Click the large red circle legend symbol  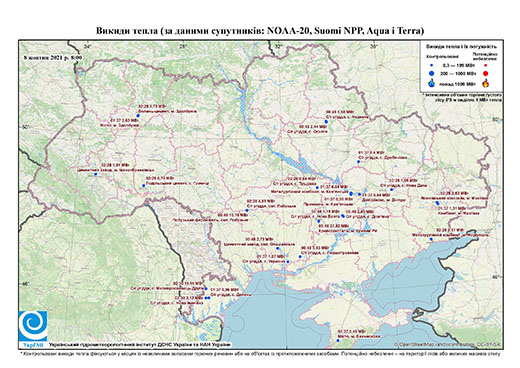tap(485, 73)
